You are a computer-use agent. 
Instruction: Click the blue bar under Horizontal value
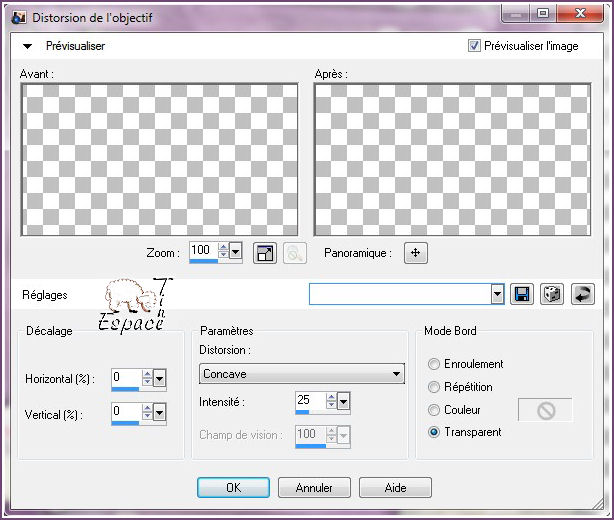point(125,389)
